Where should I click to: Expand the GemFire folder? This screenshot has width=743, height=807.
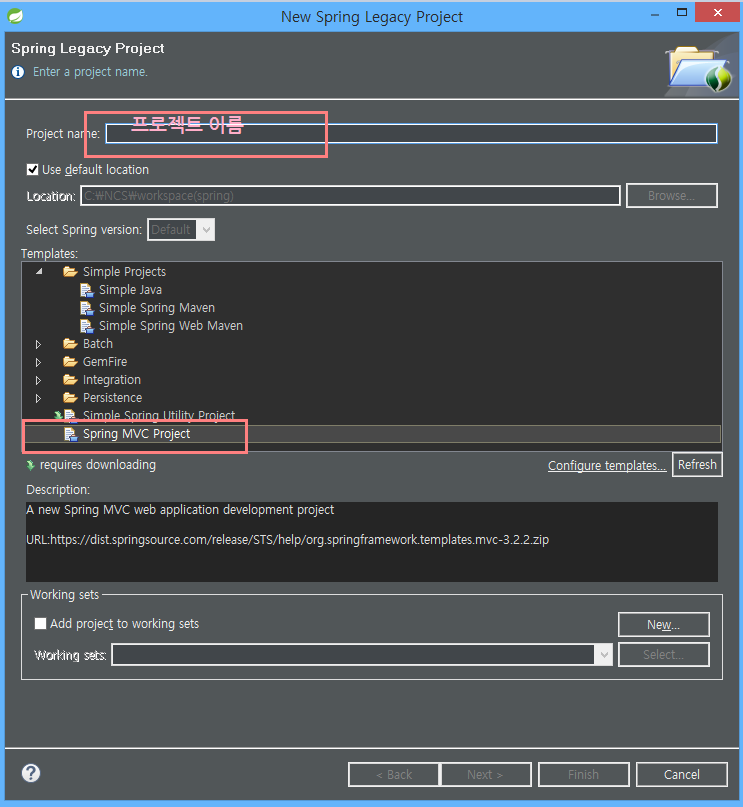click(x=39, y=362)
